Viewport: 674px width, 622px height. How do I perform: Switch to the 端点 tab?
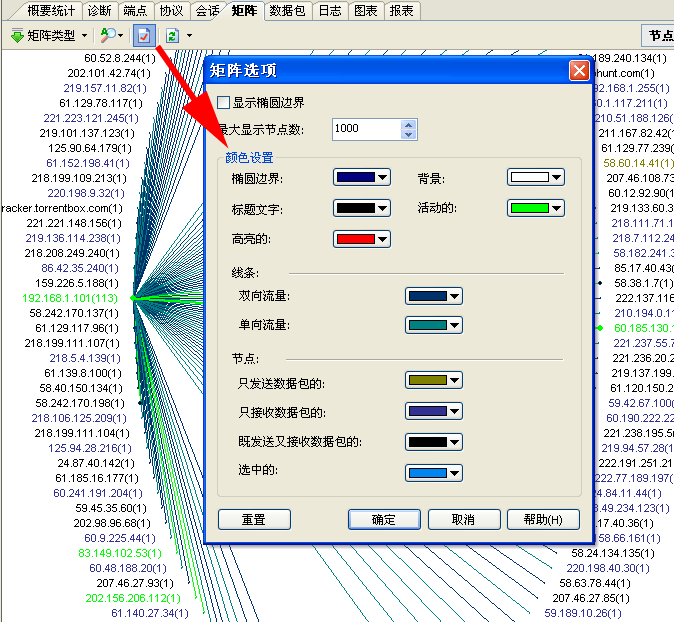tap(135, 11)
